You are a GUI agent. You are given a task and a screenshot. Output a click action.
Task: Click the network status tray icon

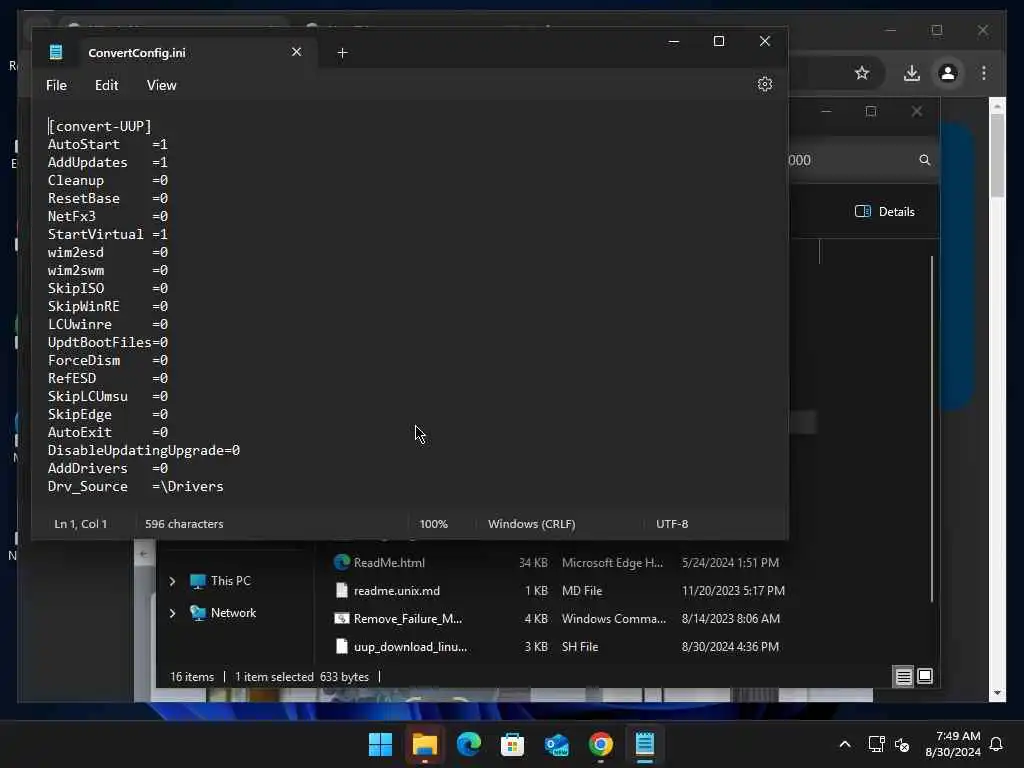tap(876, 744)
